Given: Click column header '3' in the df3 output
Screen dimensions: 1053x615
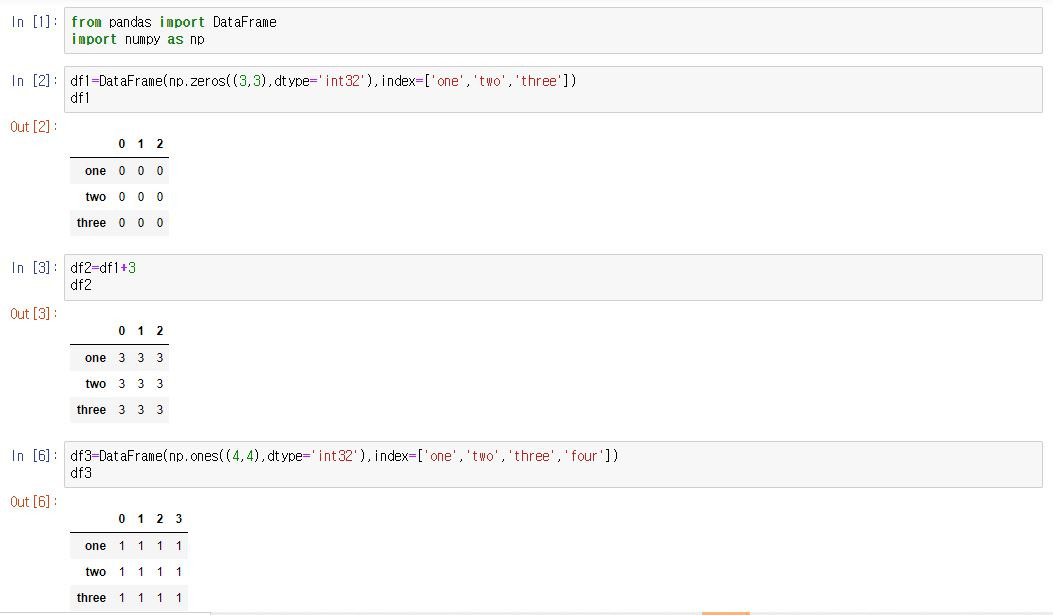Looking at the screenshot, I should 178,518.
